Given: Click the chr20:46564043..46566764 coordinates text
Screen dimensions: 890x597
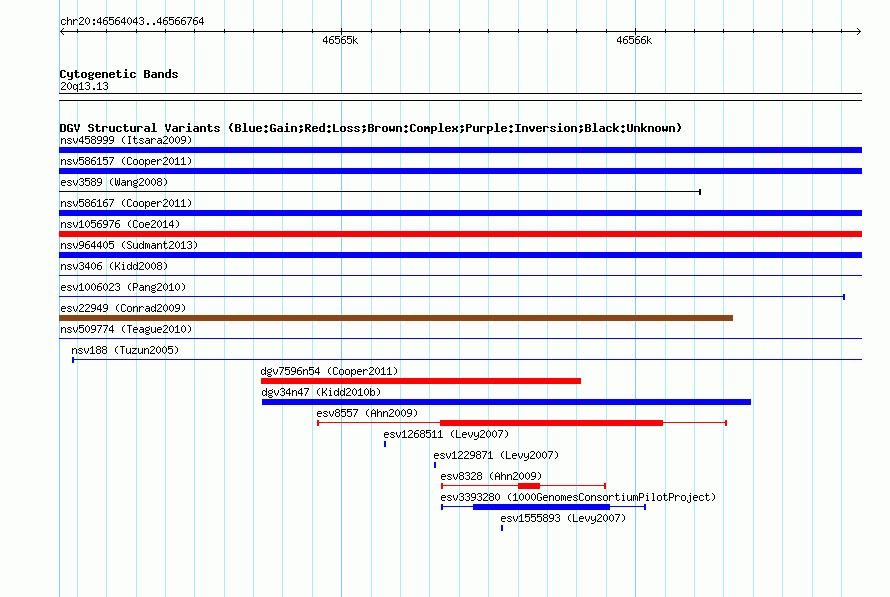Looking at the screenshot, I should (132, 21).
